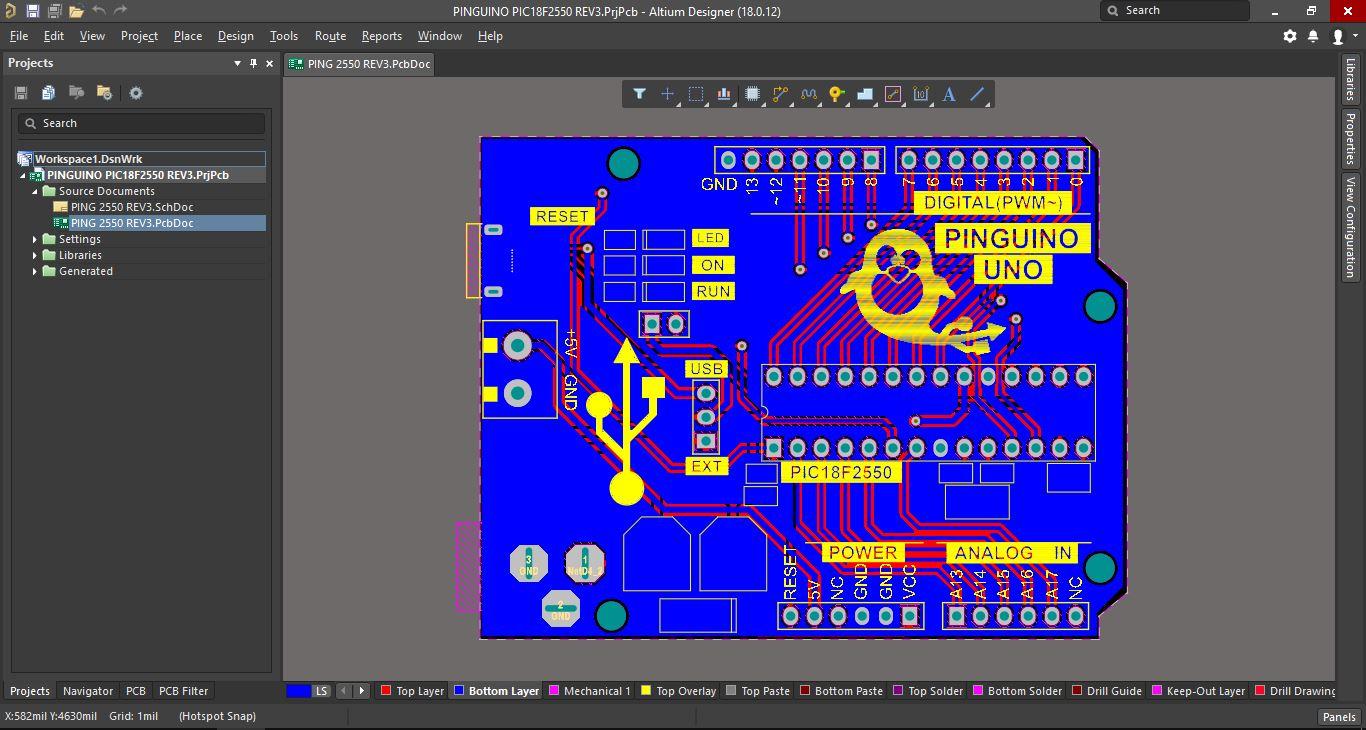Click the Selection Filter funnel icon

[x=639, y=94]
